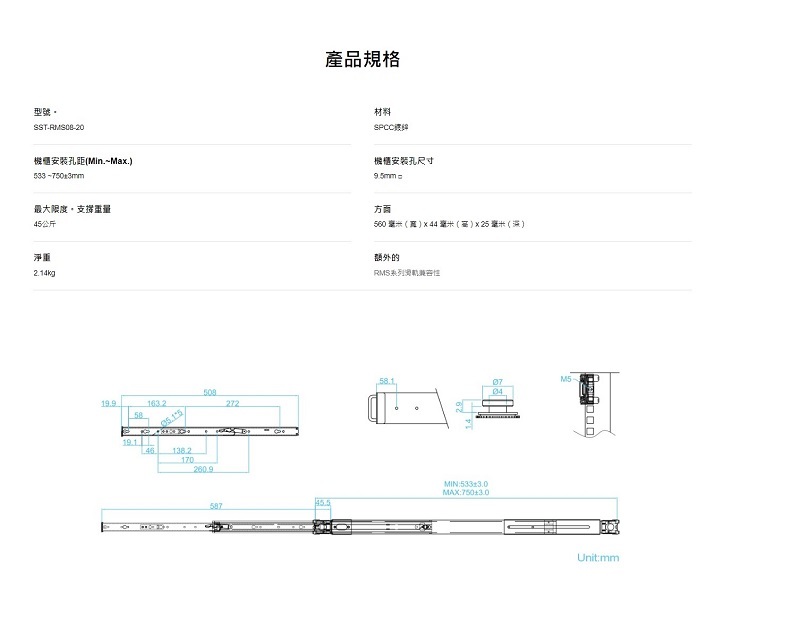Click the 產品規格 heading

(362, 59)
